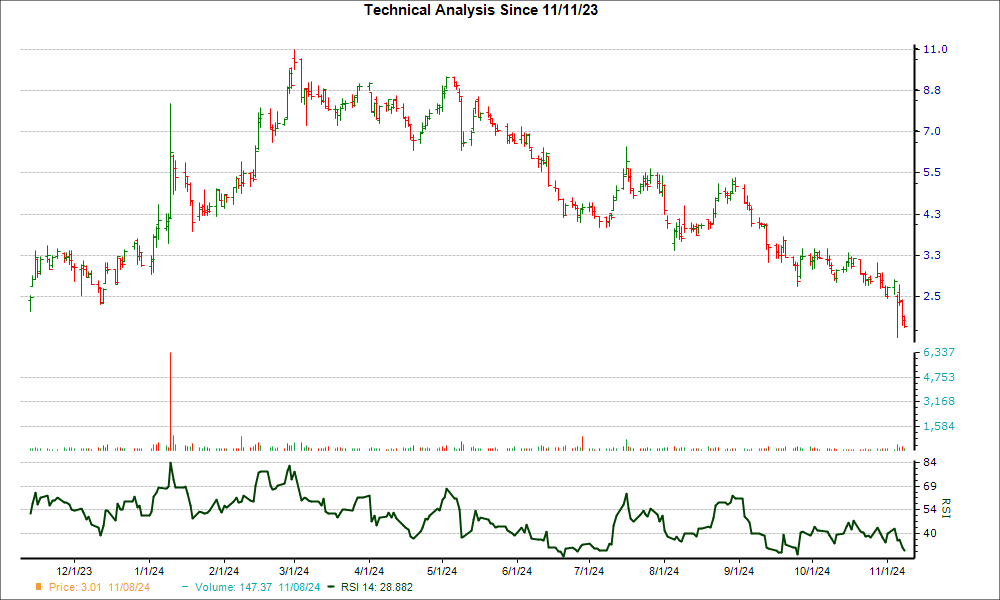This screenshot has height=600, width=1000.
Task: Click the 4.3 price axis label
Action: click(932, 214)
